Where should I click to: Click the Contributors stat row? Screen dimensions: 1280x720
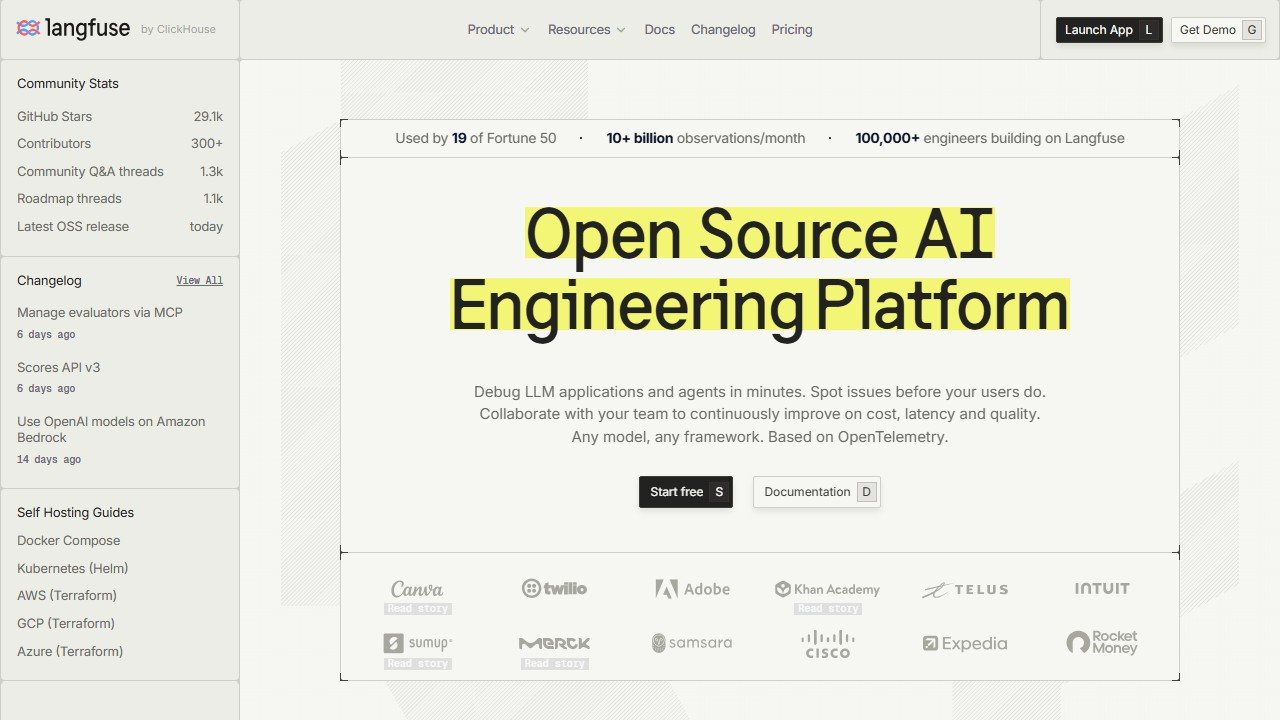[120, 144]
